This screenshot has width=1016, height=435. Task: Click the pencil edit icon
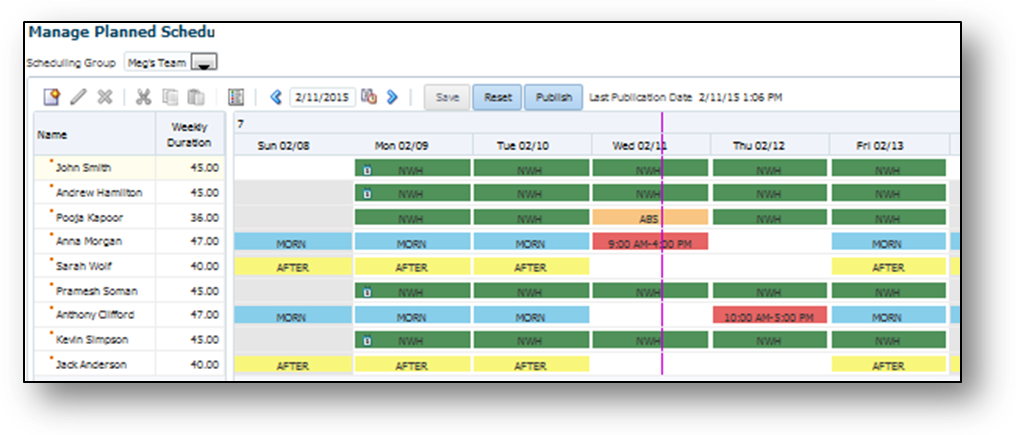pyautogui.click(x=78, y=97)
